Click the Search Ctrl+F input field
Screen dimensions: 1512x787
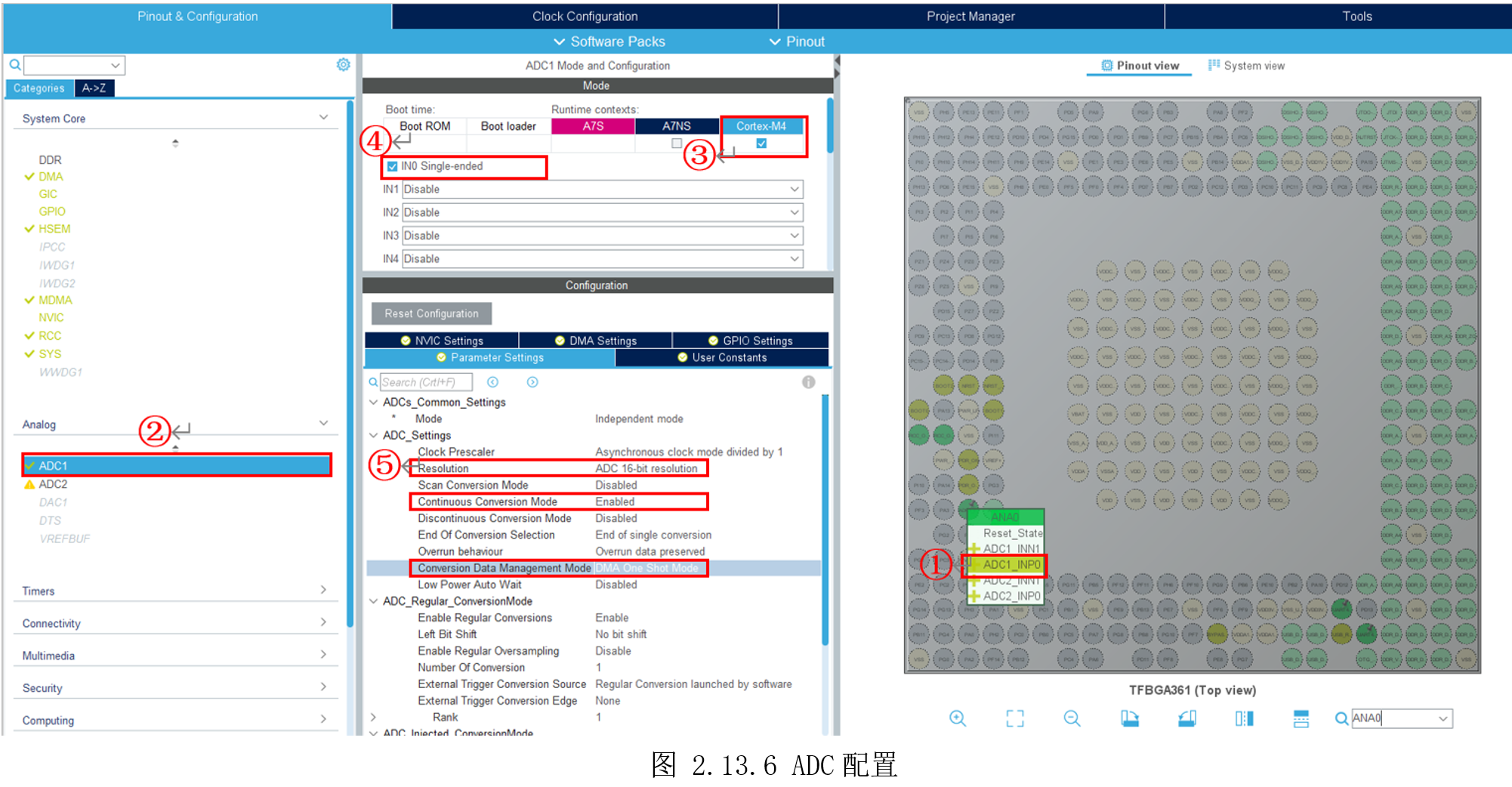coord(427,382)
